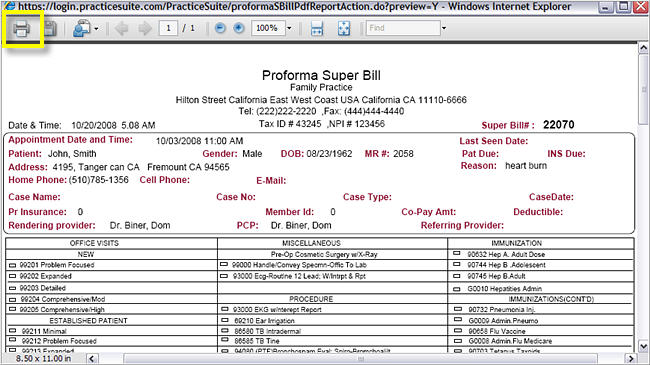This screenshot has width=650, height=365.
Task: Click the email/collaborate icon in the toolbar
Action: (82, 29)
